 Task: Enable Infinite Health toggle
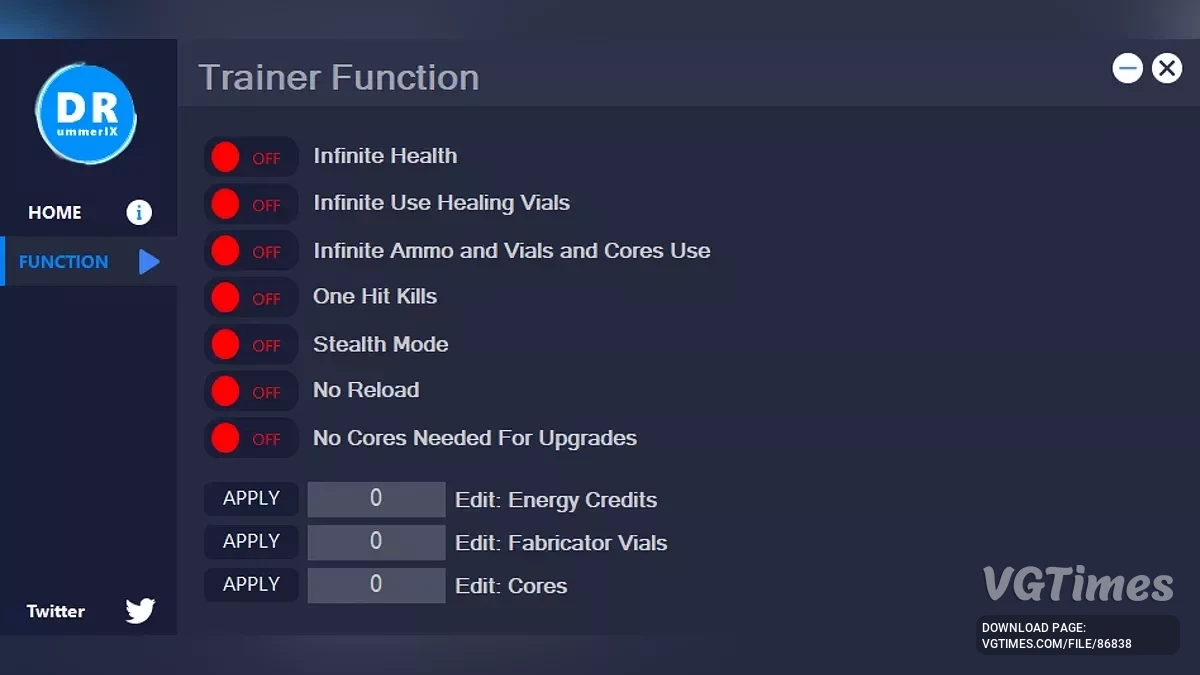click(x=250, y=157)
